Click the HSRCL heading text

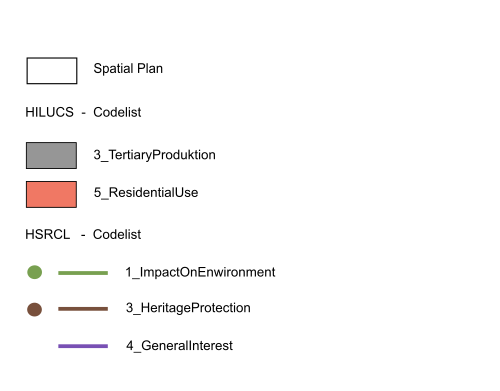coord(48,234)
